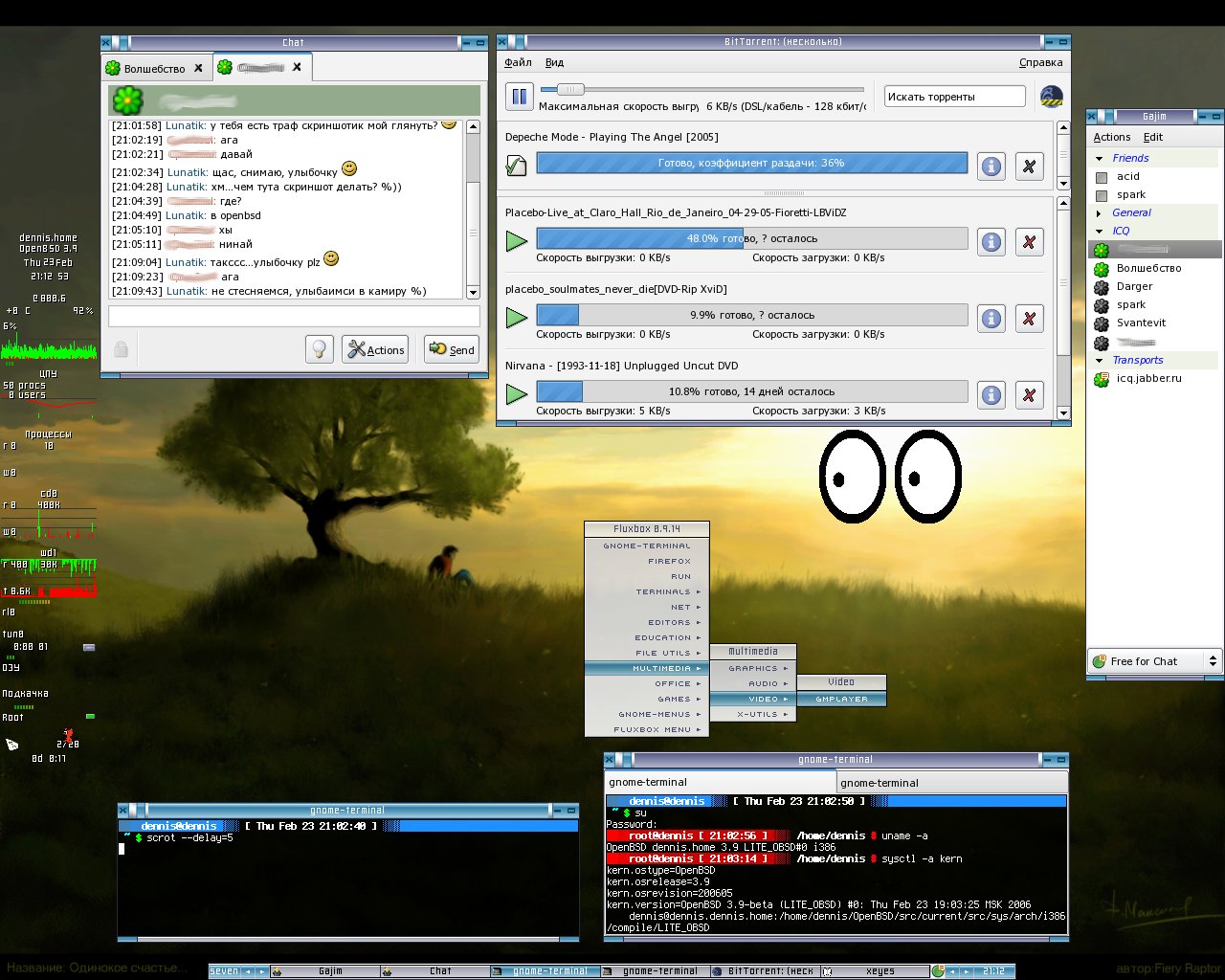This screenshot has width=1225, height=980.
Task: Show info for placebo_soulmates_never_die torrent
Action: [991, 319]
